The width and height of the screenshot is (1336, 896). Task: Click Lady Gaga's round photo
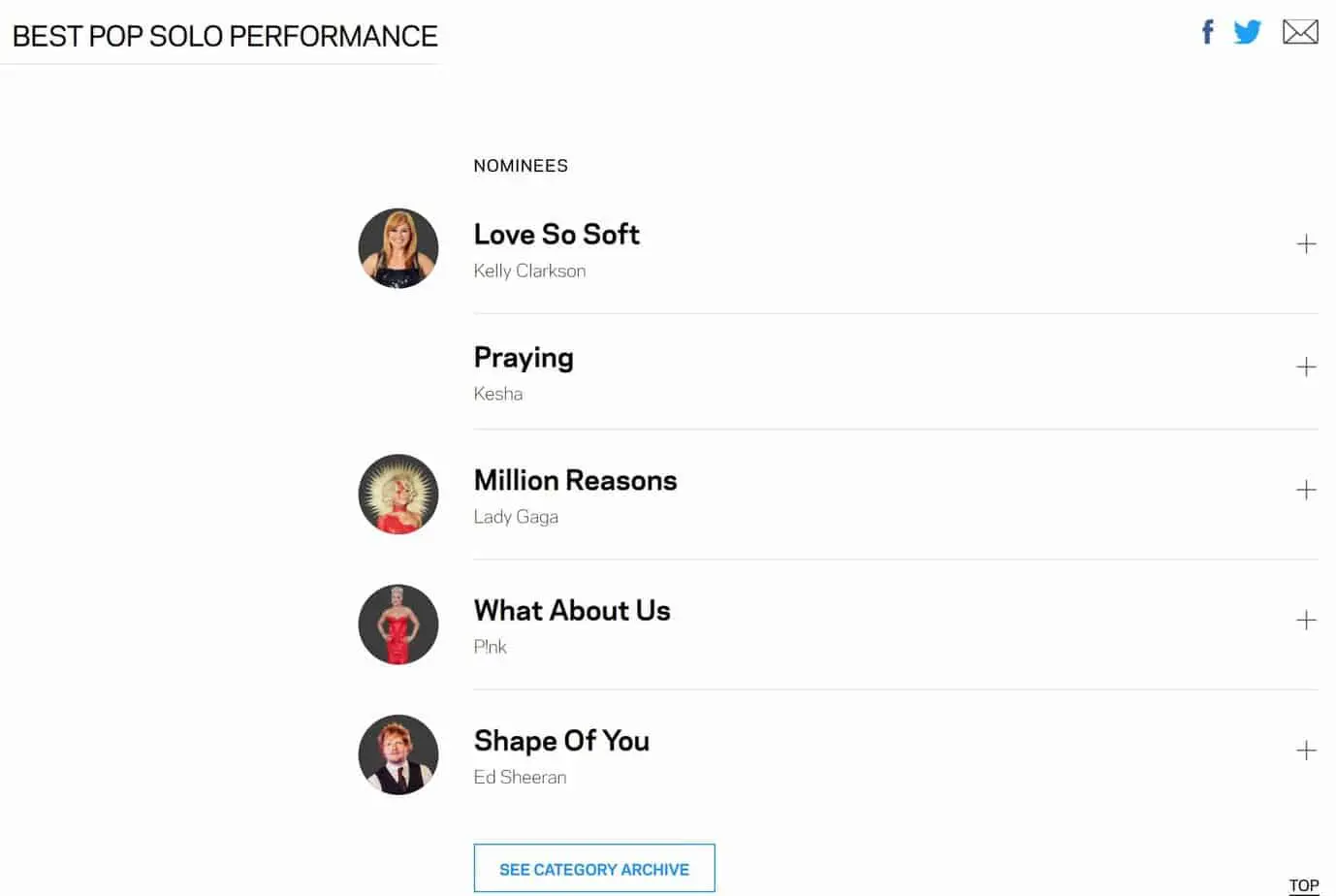coord(398,495)
